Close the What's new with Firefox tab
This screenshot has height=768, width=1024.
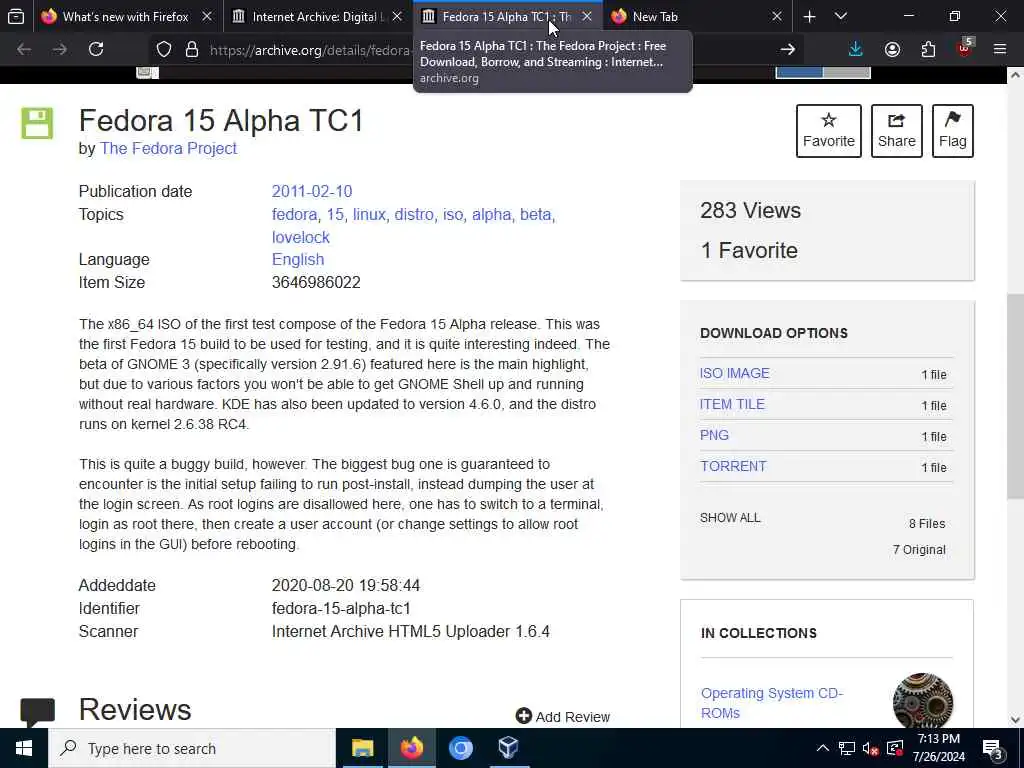point(207,16)
